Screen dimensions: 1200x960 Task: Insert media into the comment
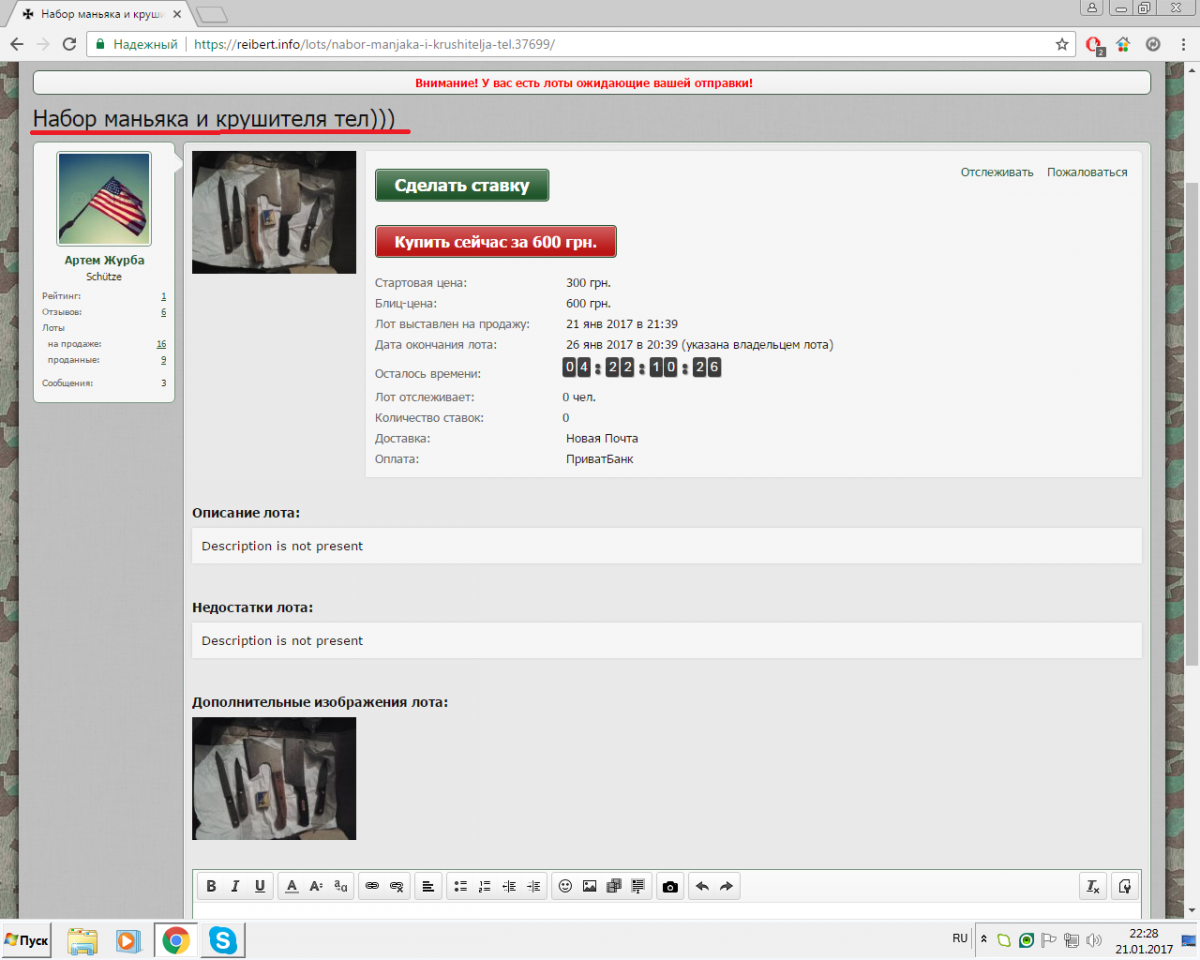point(614,886)
